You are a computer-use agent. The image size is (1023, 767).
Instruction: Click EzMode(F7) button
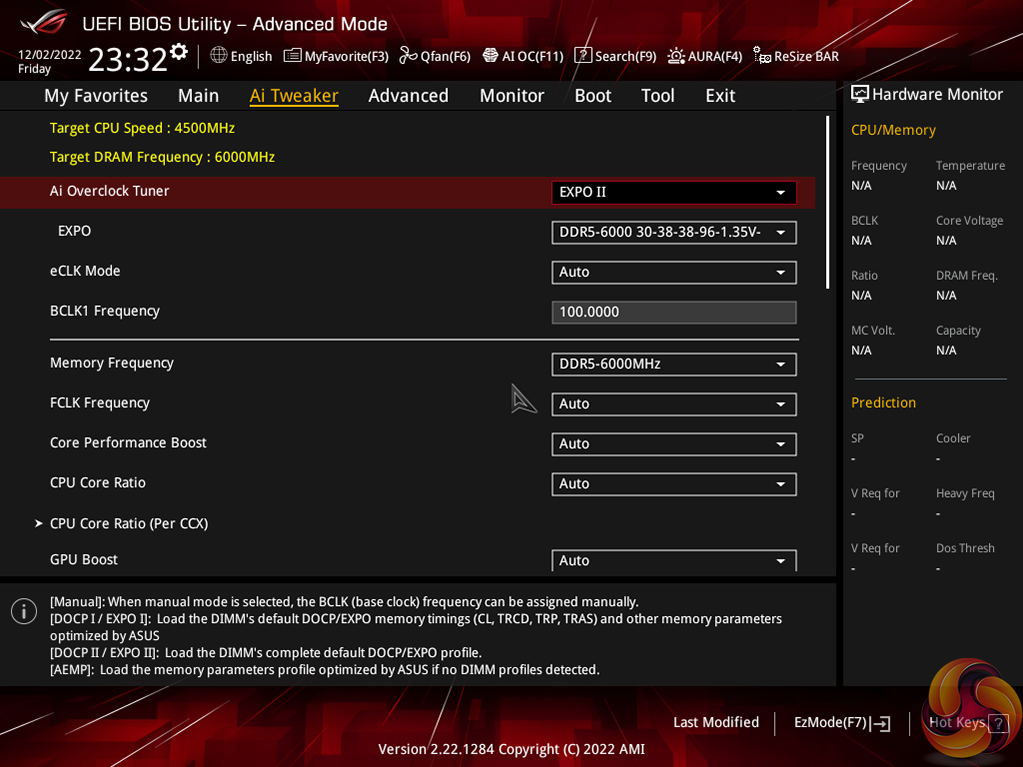click(x=841, y=722)
